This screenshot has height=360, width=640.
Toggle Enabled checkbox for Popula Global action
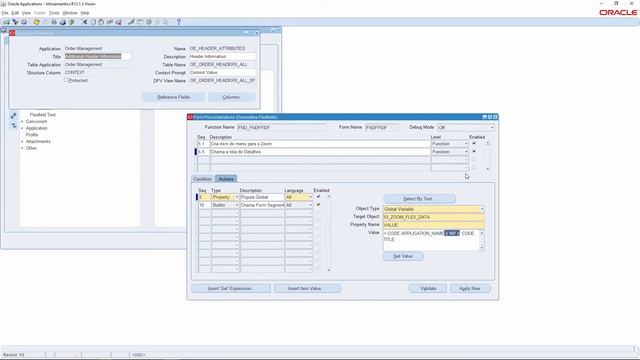click(x=318, y=197)
